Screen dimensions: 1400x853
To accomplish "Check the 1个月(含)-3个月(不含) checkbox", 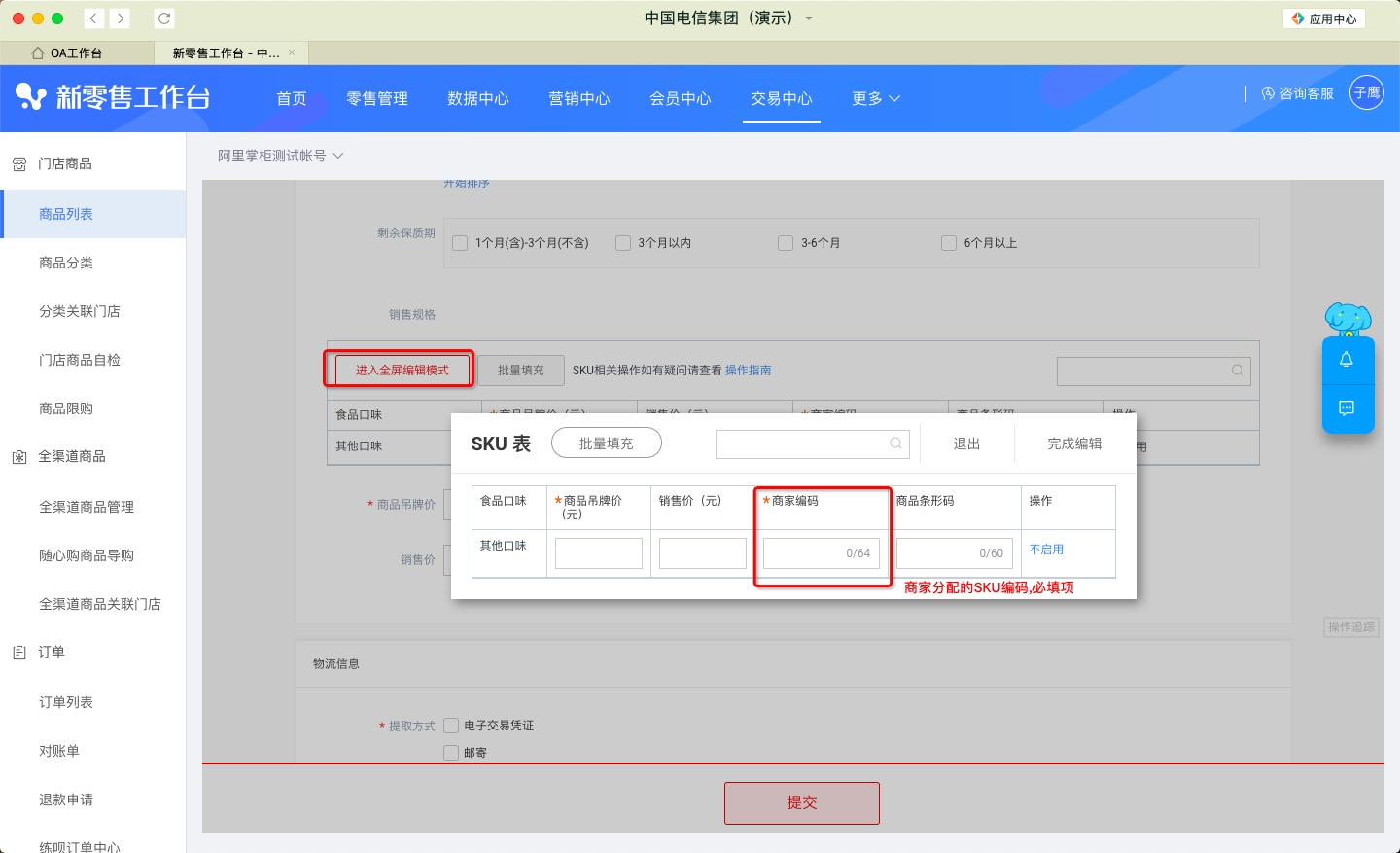I will (461, 243).
